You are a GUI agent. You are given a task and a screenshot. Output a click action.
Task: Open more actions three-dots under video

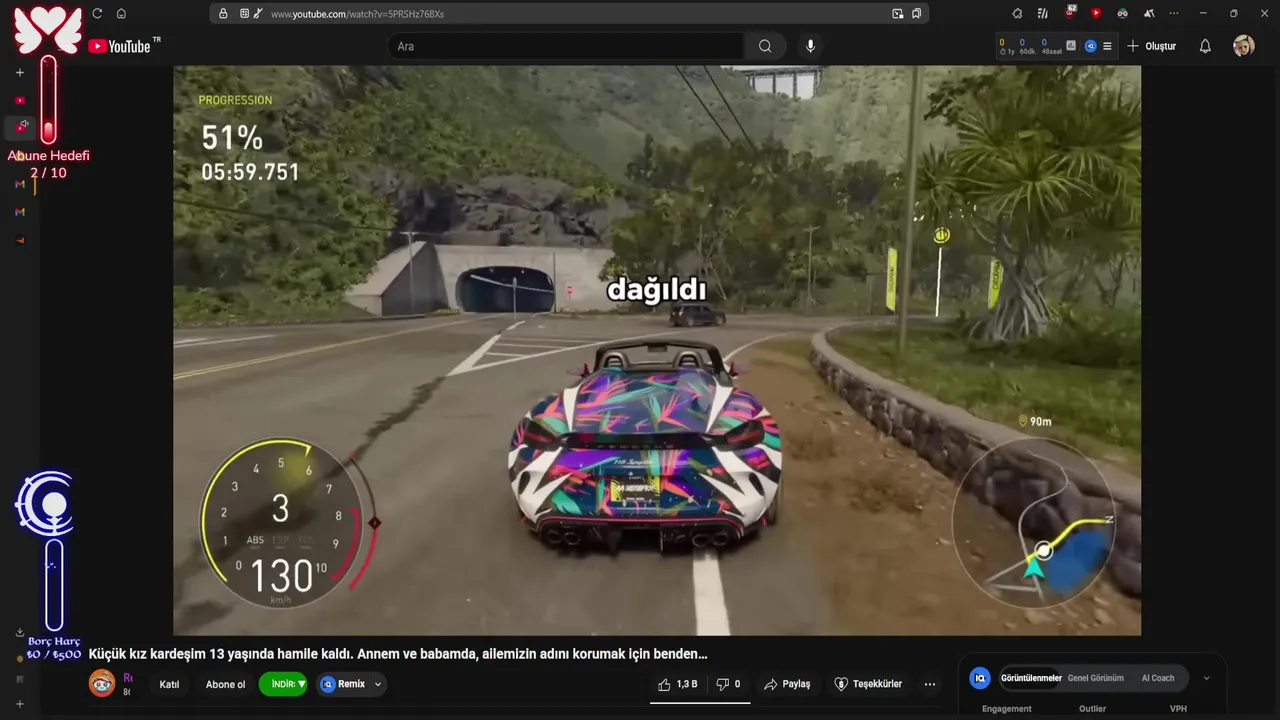930,684
